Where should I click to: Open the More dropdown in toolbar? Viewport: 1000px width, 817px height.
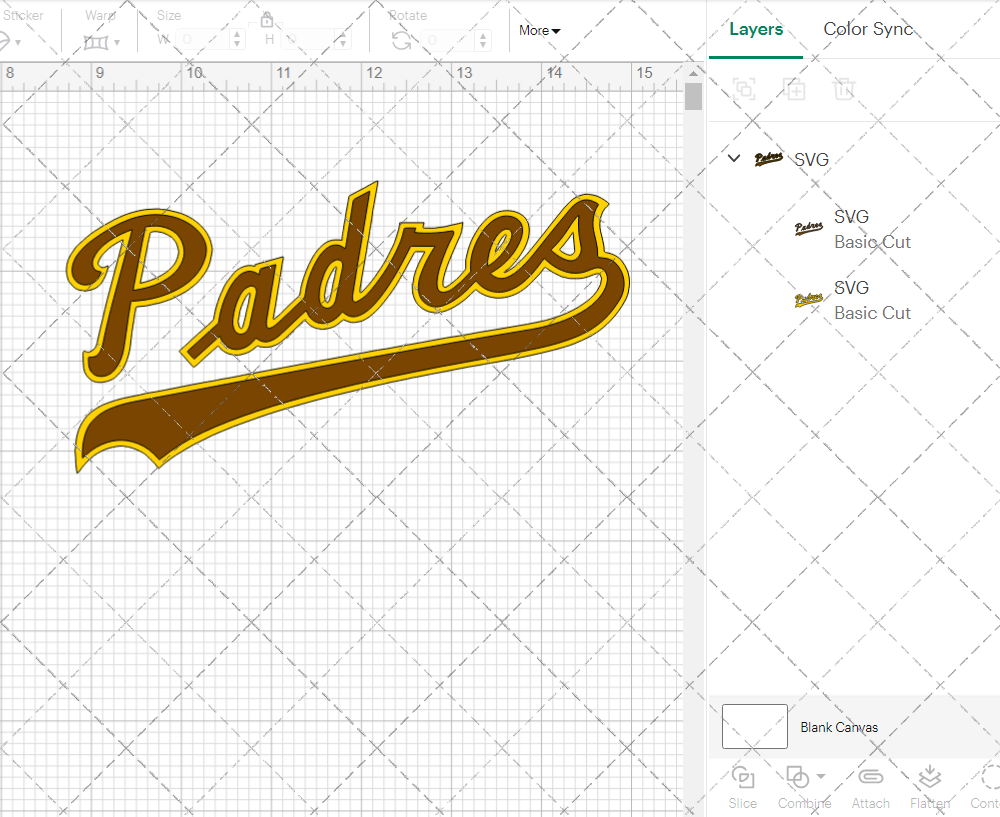tap(539, 31)
